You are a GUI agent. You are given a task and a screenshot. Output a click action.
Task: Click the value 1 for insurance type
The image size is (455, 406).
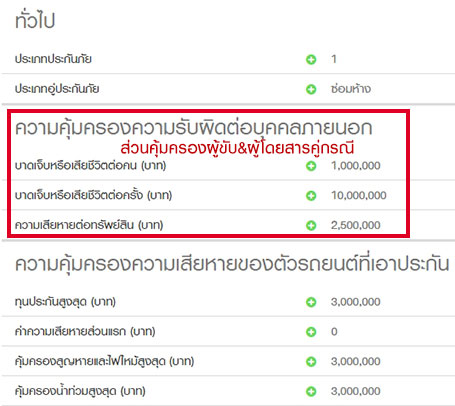334,59
